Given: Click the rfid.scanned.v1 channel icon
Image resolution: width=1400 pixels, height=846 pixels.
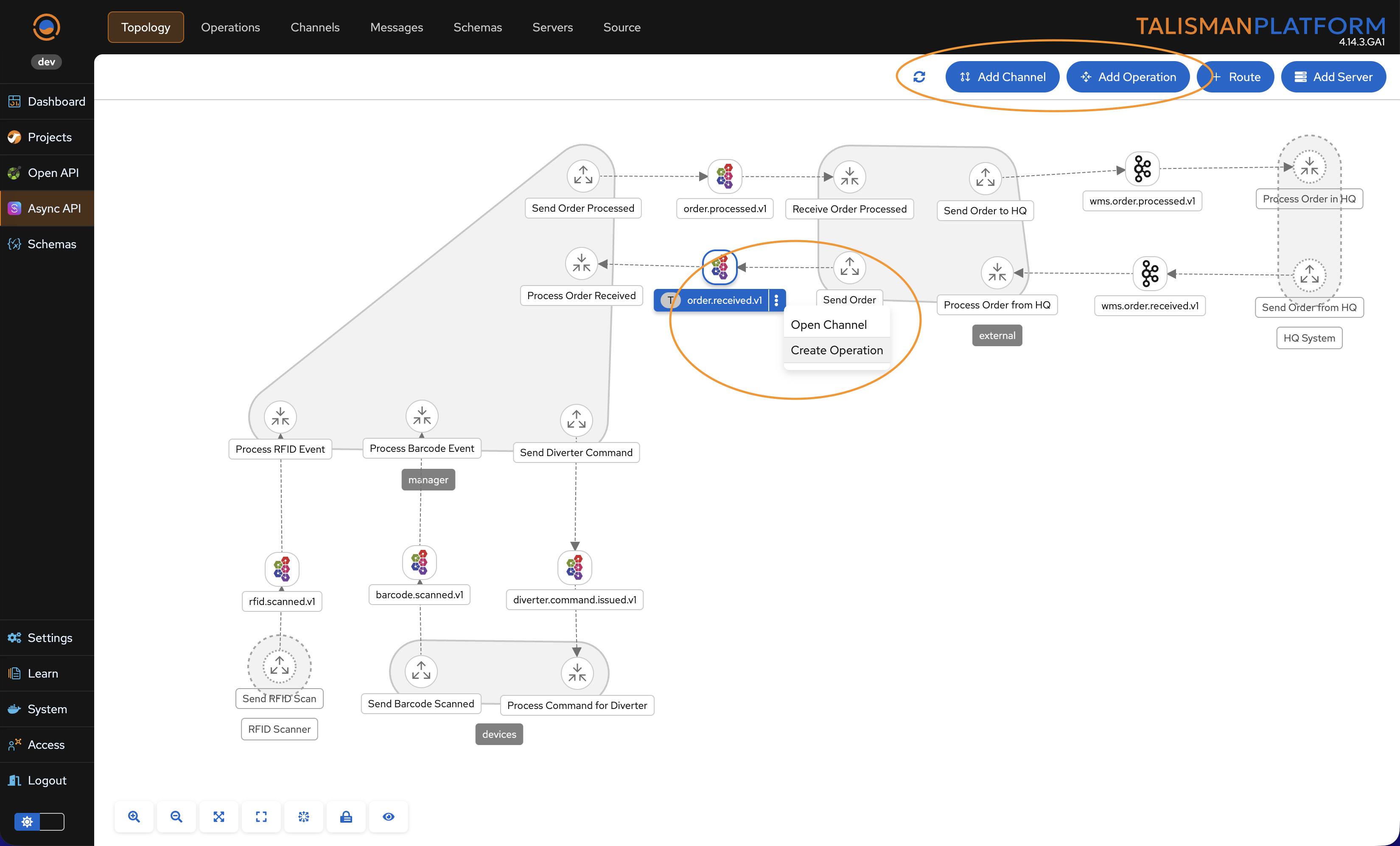Looking at the screenshot, I should 282,569.
